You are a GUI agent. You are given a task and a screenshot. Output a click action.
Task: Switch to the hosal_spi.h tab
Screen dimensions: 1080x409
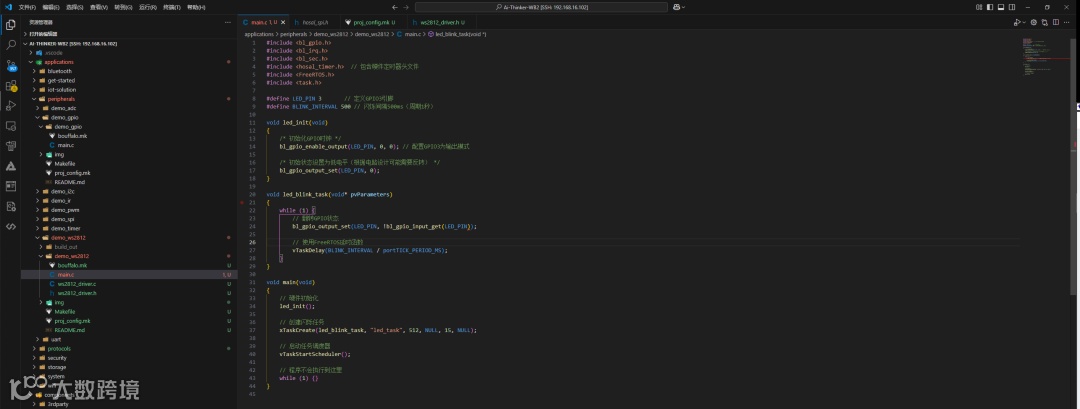[x=315, y=22]
